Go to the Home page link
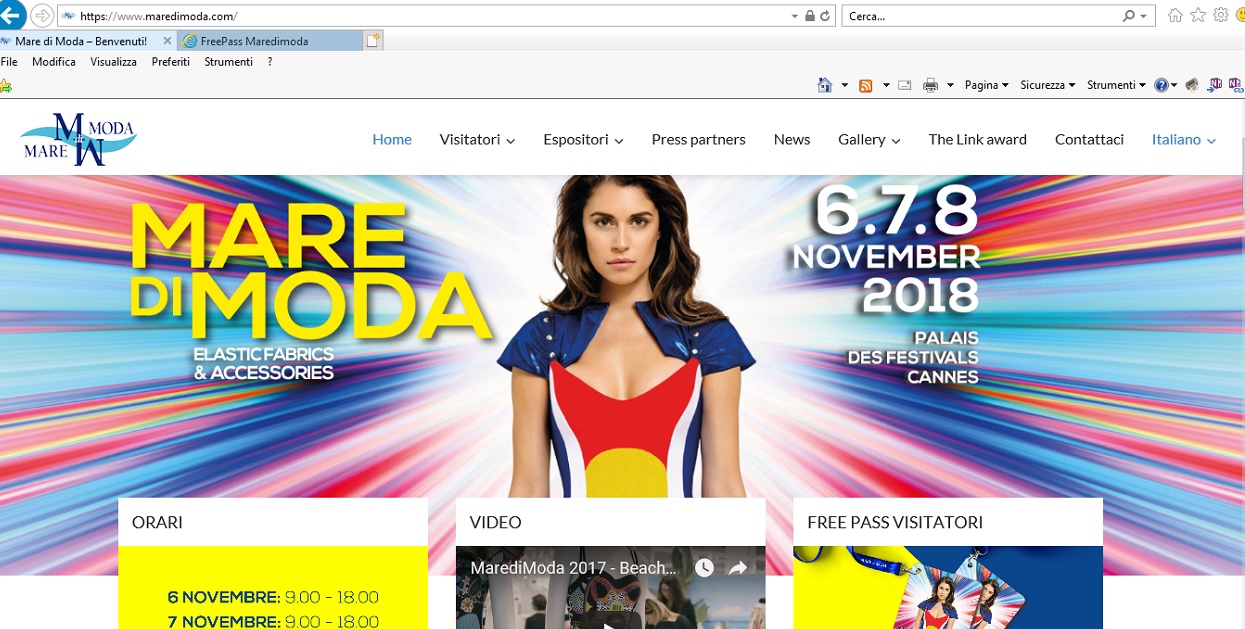 point(392,139)
